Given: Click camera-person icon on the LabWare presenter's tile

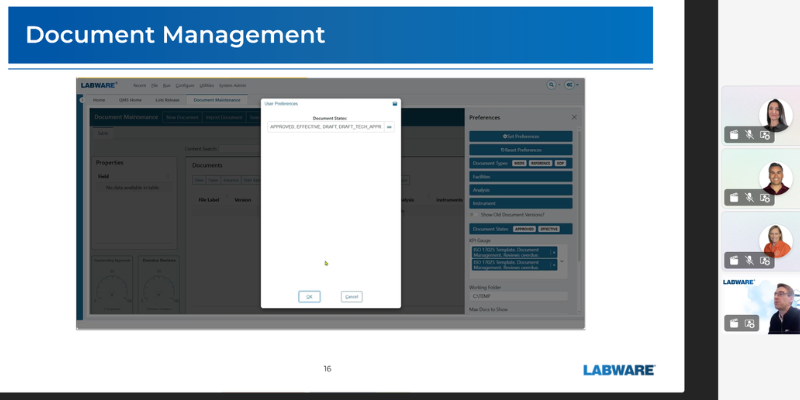Looking at the screenshot, I should tap(749, 323).
